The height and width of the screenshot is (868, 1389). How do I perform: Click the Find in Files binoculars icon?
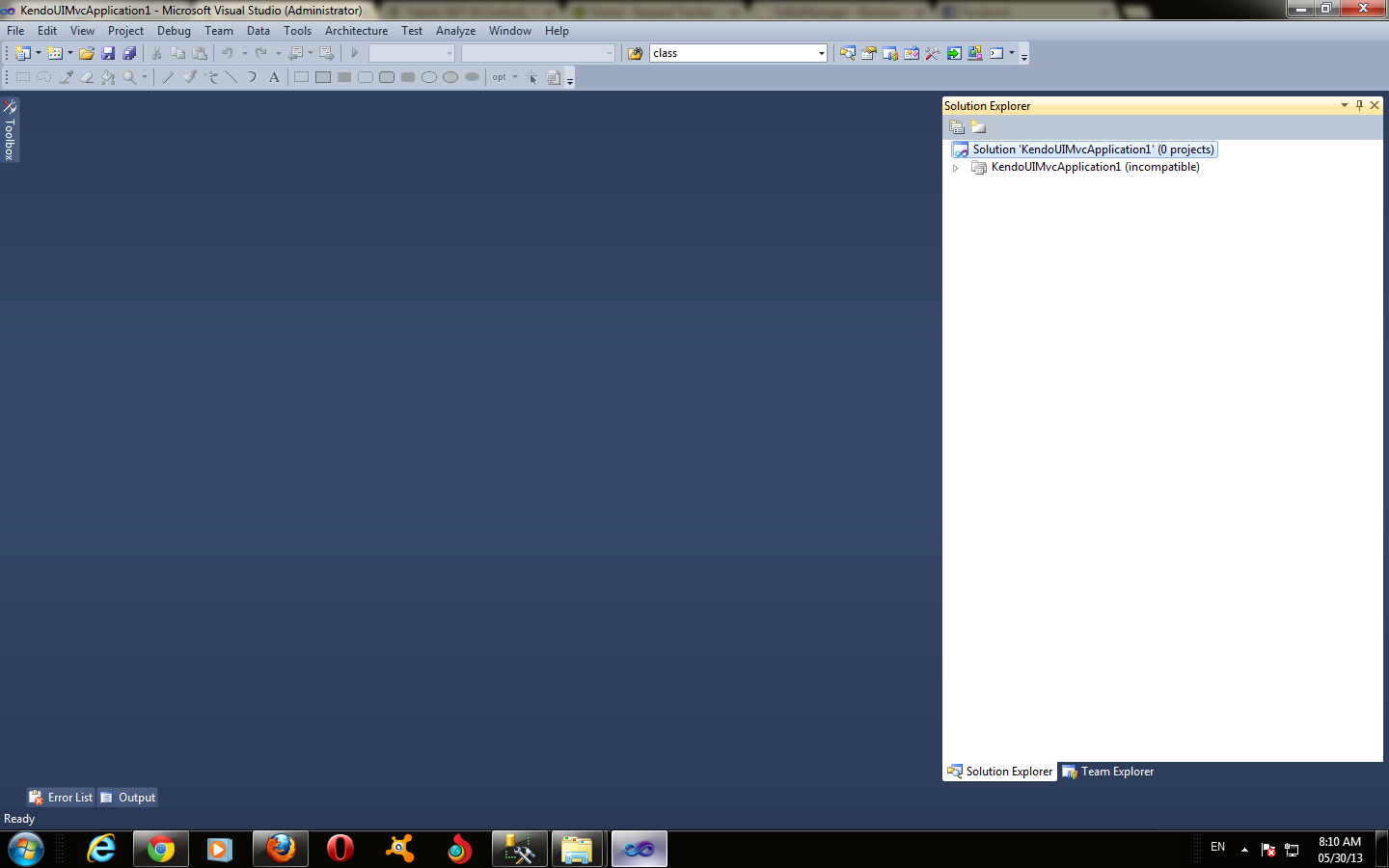[635, 53]
